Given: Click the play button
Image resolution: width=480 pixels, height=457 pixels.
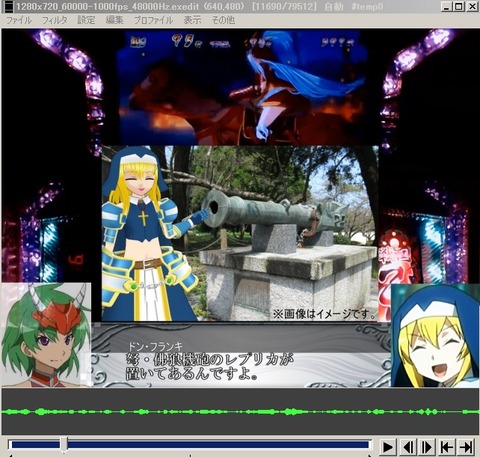Looking at the screenshot, I should tap(387, 447).
